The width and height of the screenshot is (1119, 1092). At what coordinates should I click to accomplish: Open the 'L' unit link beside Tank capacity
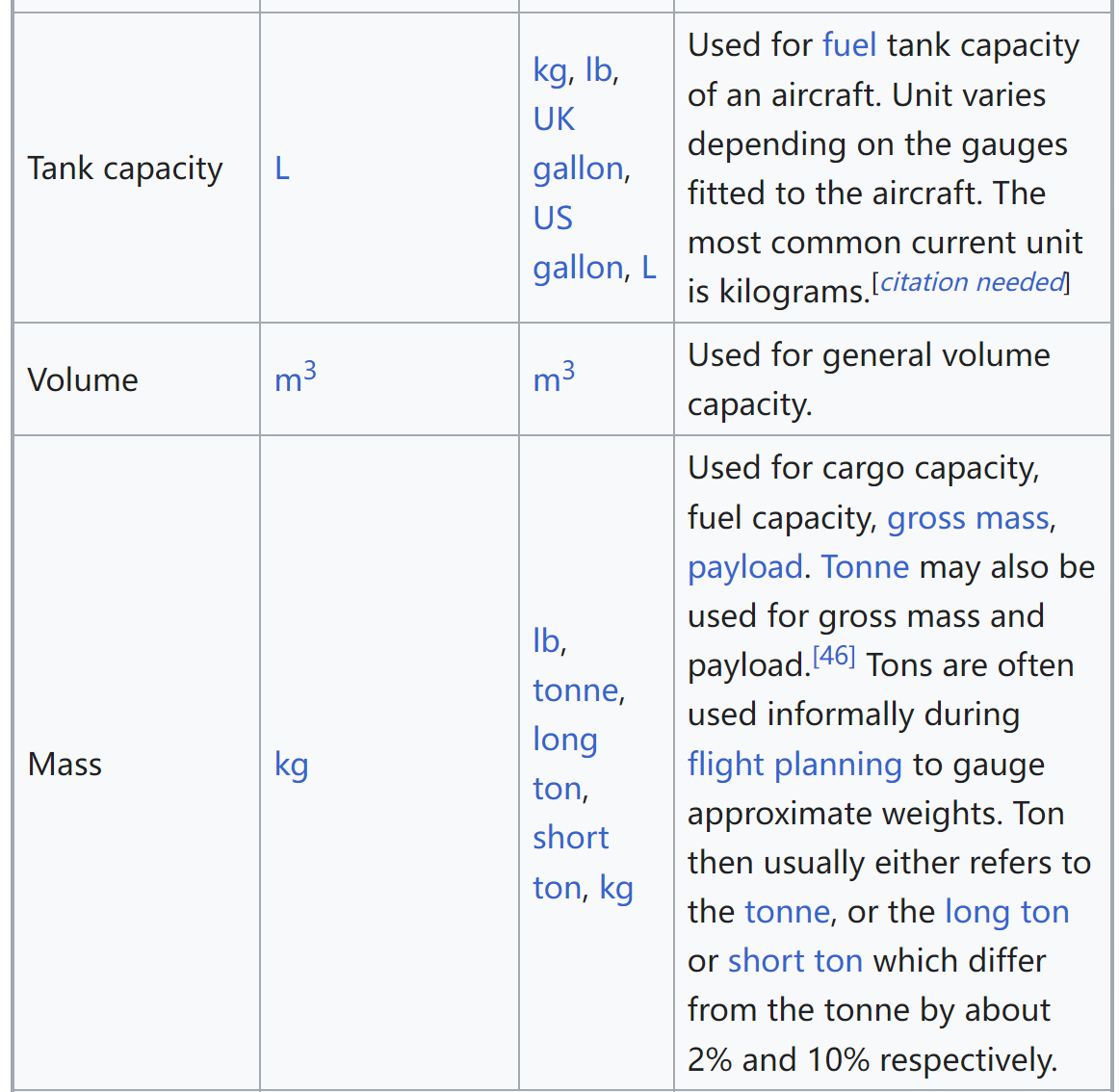click(x=282, y=169)
